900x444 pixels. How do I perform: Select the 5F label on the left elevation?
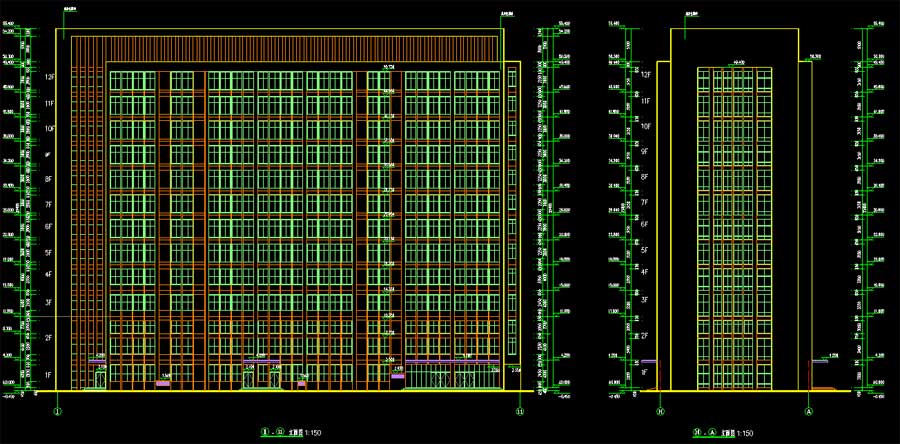click(x=48, y=253)
